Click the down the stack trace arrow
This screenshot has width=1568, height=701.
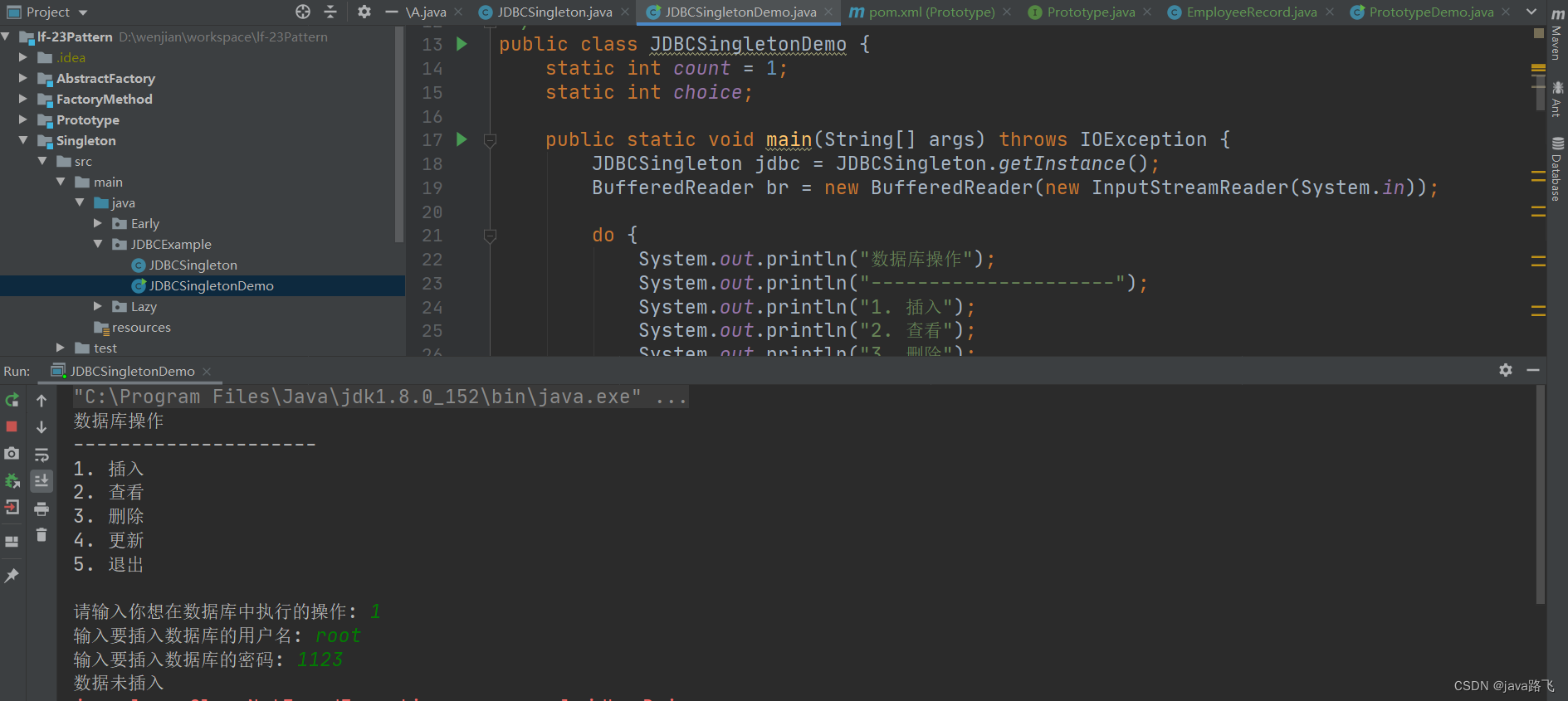[42, 427]
